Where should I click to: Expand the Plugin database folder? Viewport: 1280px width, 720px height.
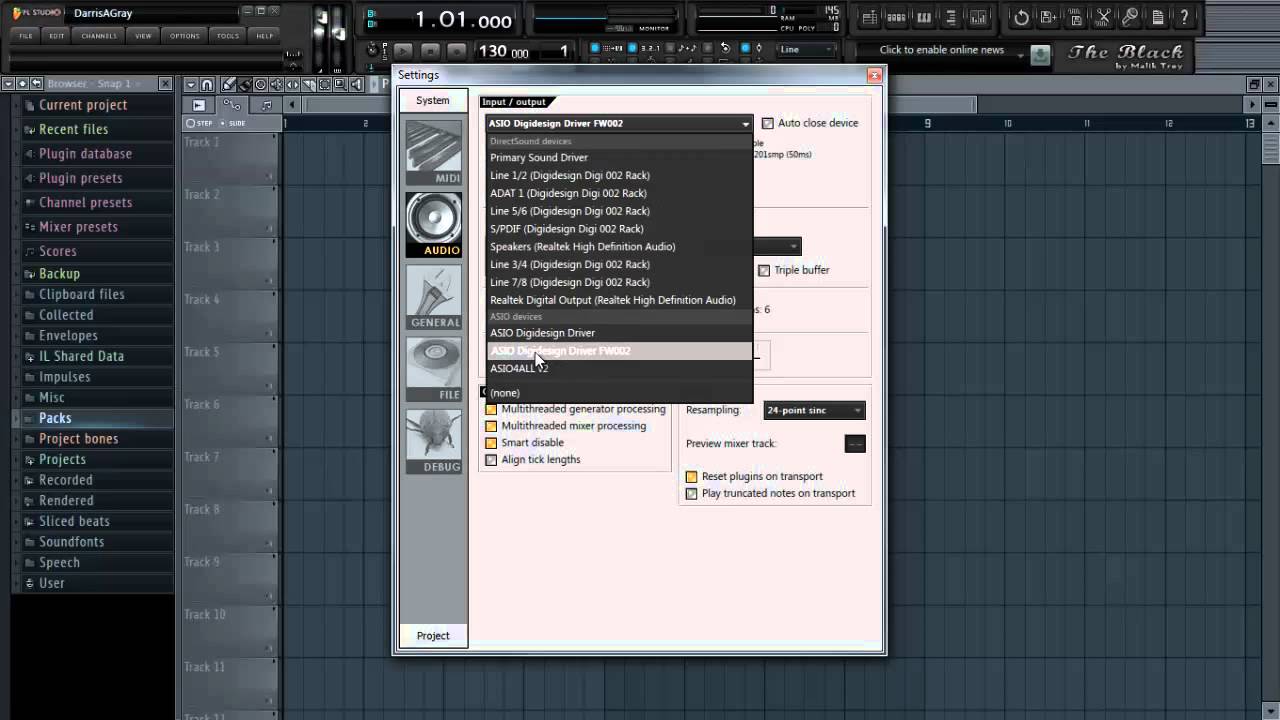85,154
